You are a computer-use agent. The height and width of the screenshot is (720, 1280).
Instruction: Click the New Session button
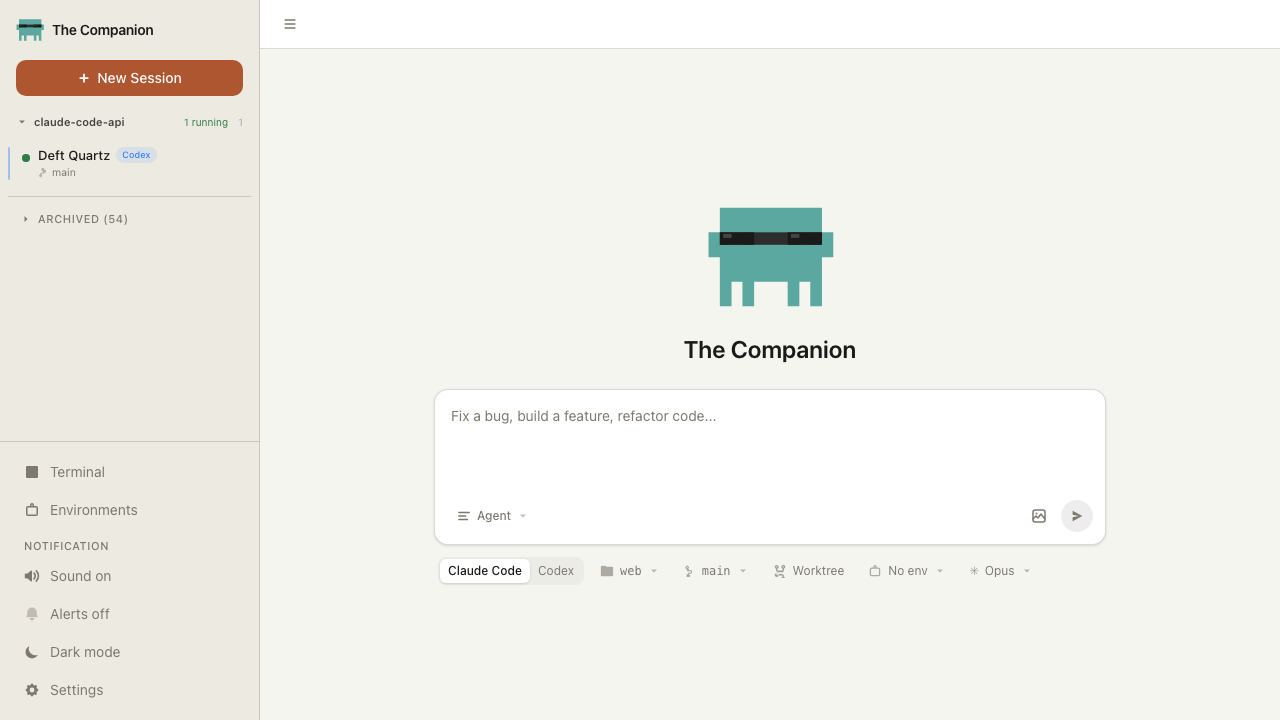coord(129,78)
